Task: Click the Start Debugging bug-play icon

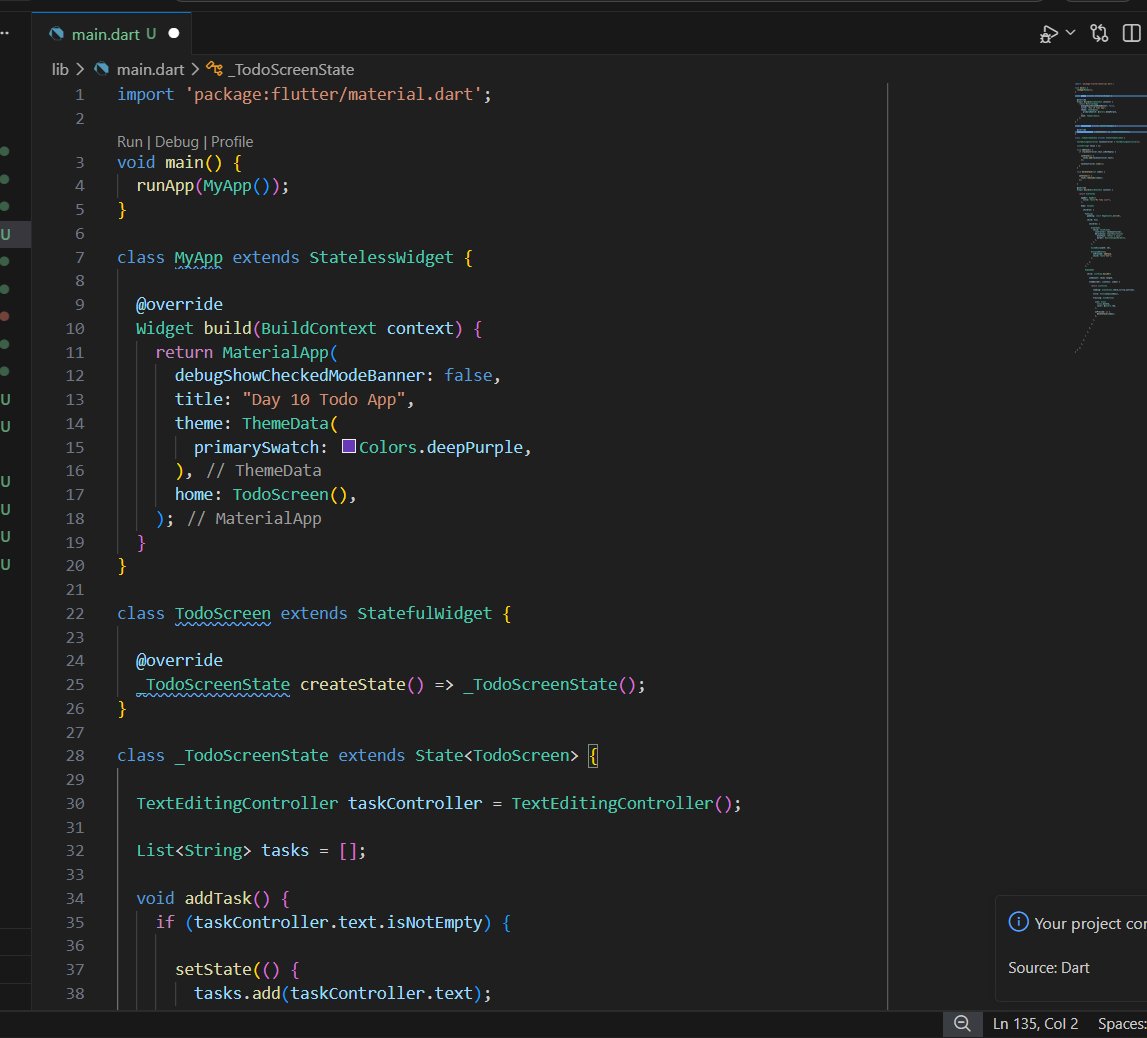Action: (x=1048, y=34)
